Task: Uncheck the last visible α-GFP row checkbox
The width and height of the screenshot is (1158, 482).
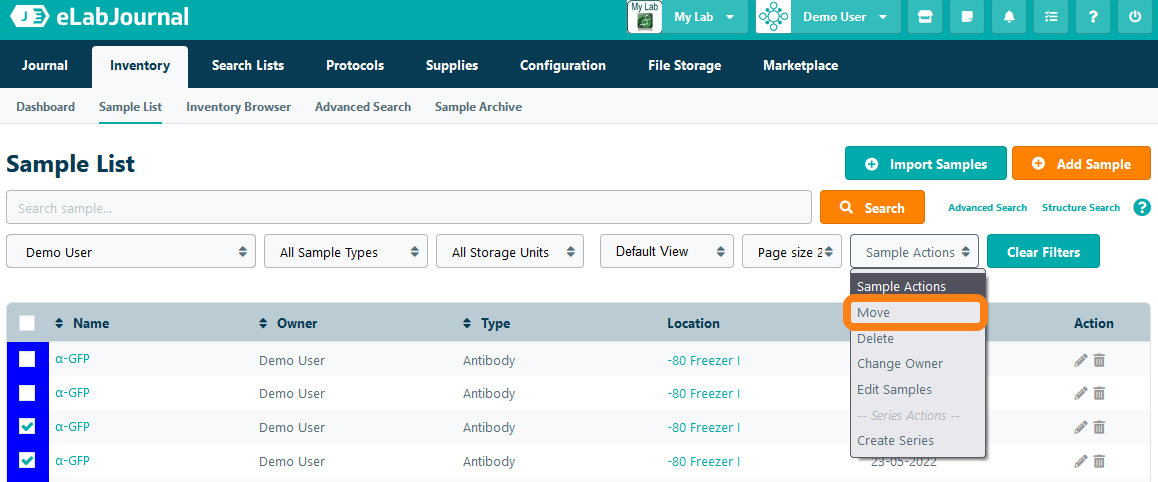Action: (x=27, y=461)
